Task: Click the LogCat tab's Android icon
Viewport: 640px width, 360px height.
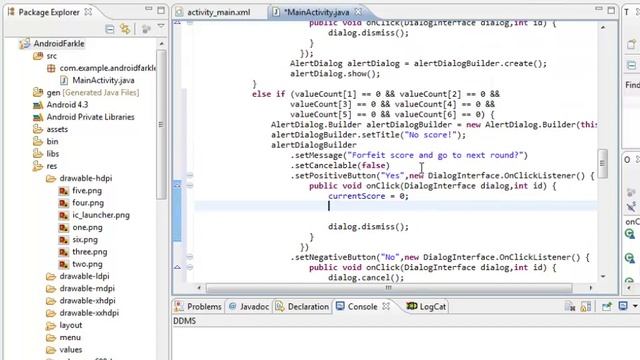Action: 412,306
